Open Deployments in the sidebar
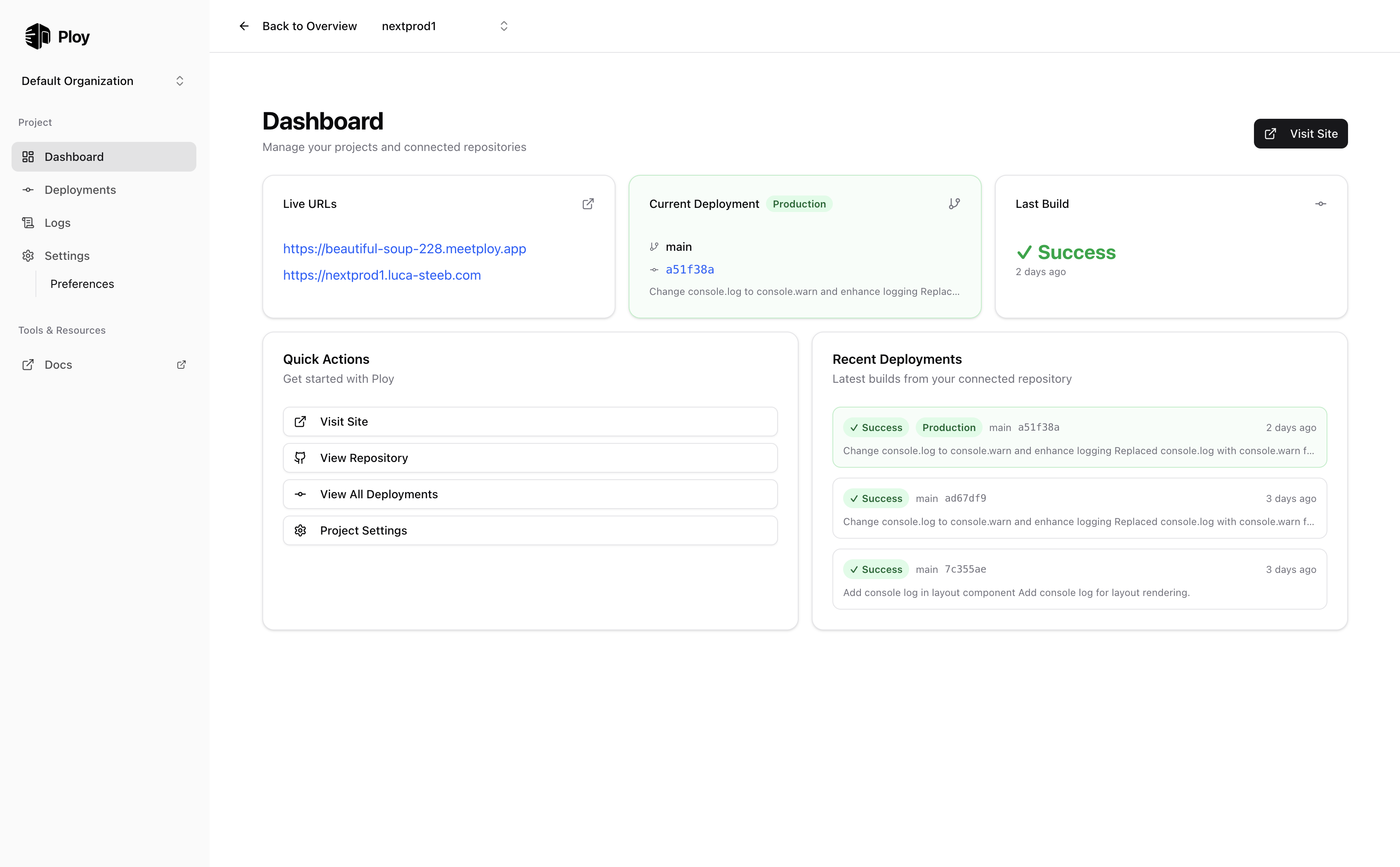Image resolution: width=1400 pixels, height=867 pixels. pyautogui.click(x=80, y=190)
